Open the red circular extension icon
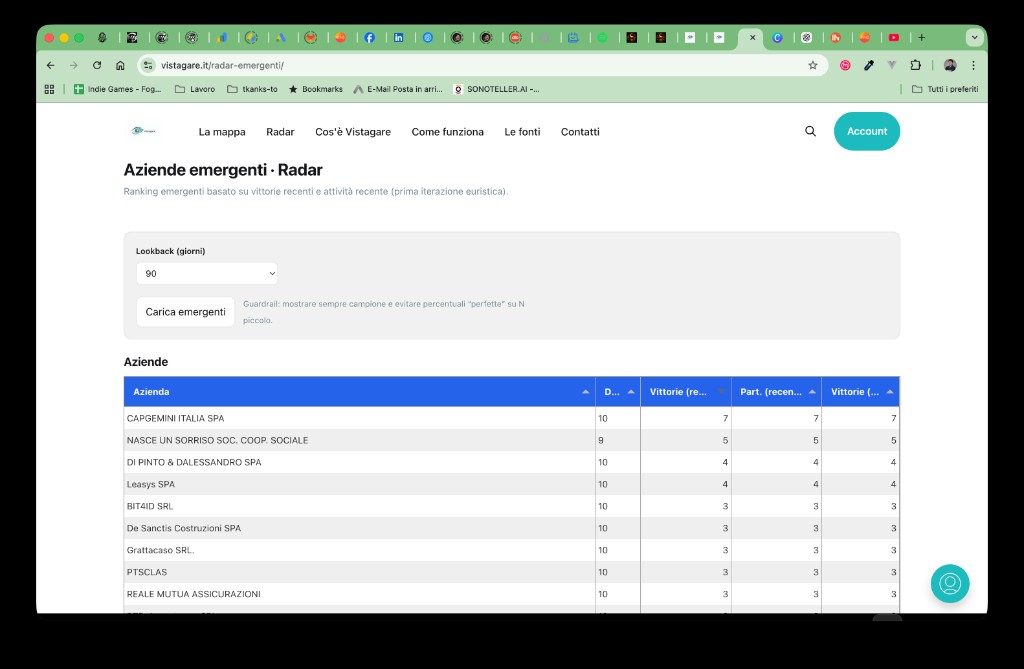This screenshot has height=669, width=1024. 845,65
